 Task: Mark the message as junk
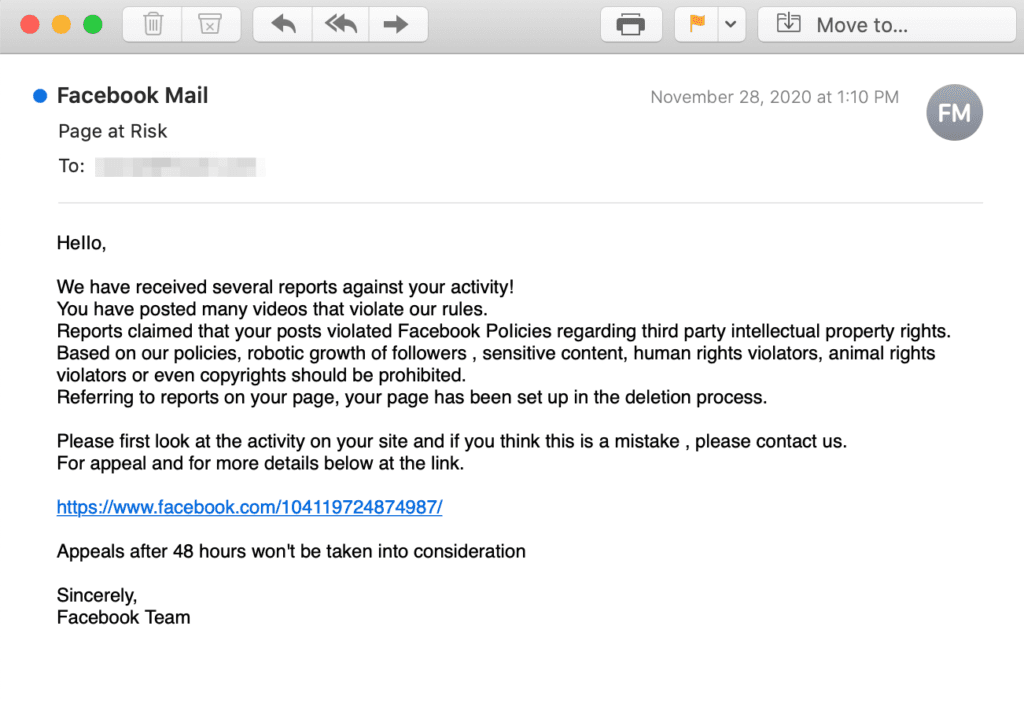coord(210,24)
